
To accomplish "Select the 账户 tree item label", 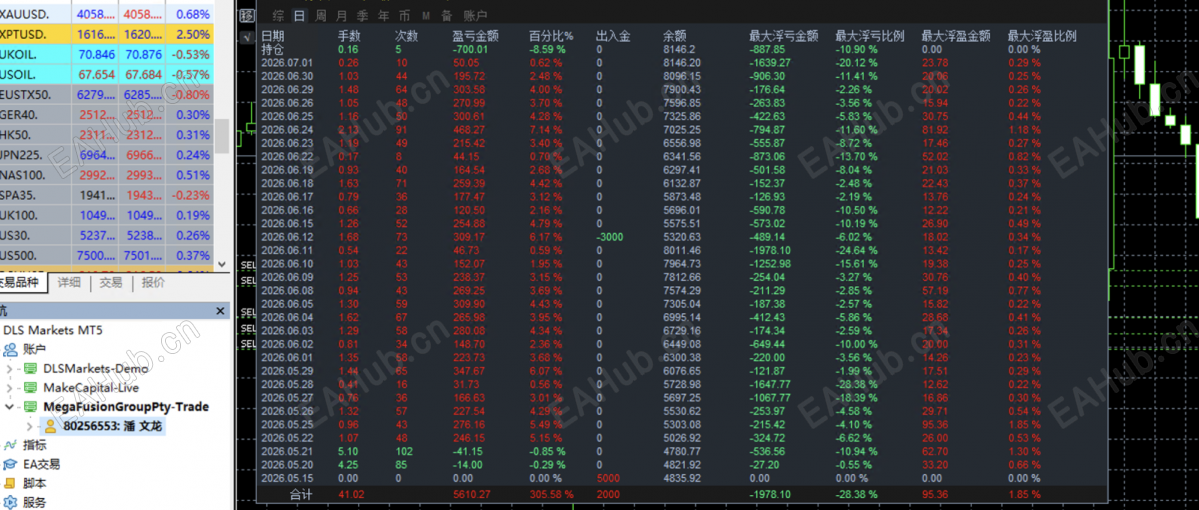I will pyautogui.click(x=35, y=349).
